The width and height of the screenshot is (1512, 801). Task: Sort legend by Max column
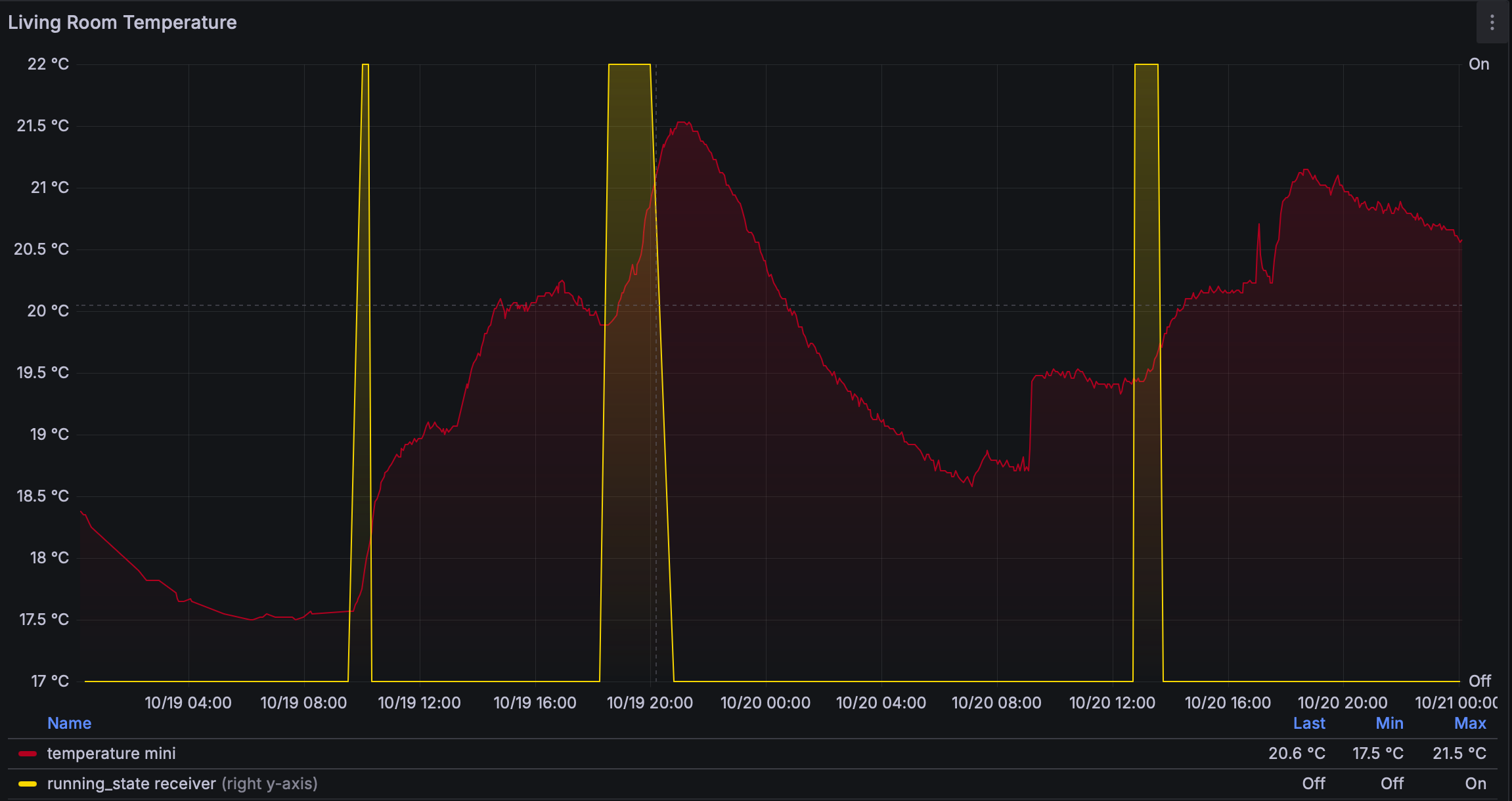[x=1469, y=724]
